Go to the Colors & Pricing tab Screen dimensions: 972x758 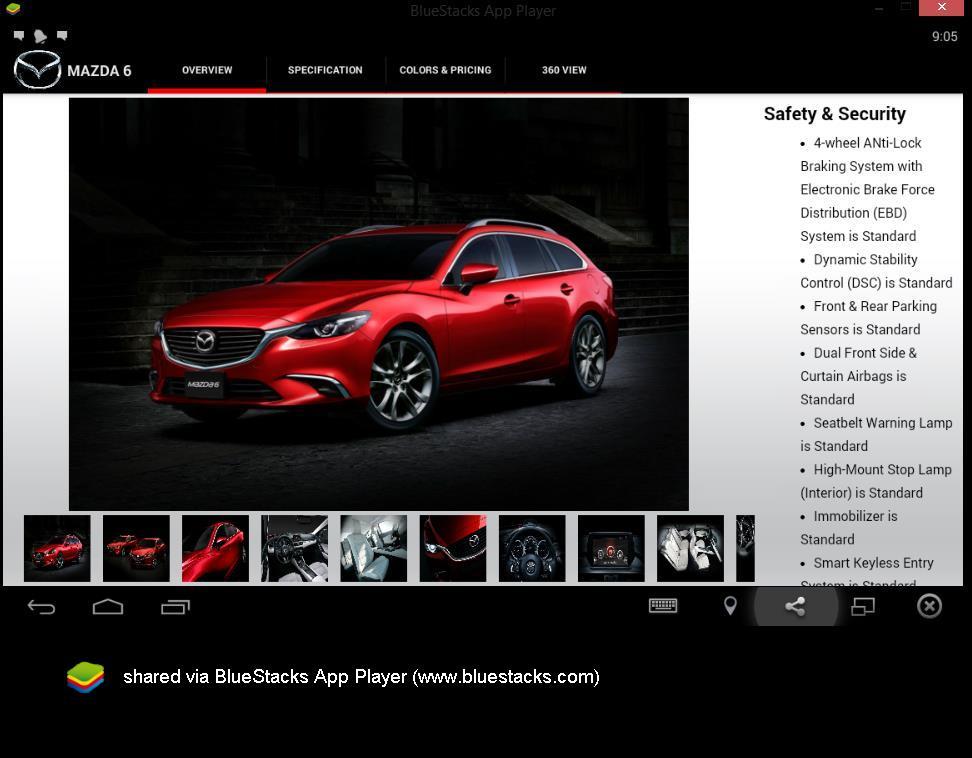pos(445,70)
